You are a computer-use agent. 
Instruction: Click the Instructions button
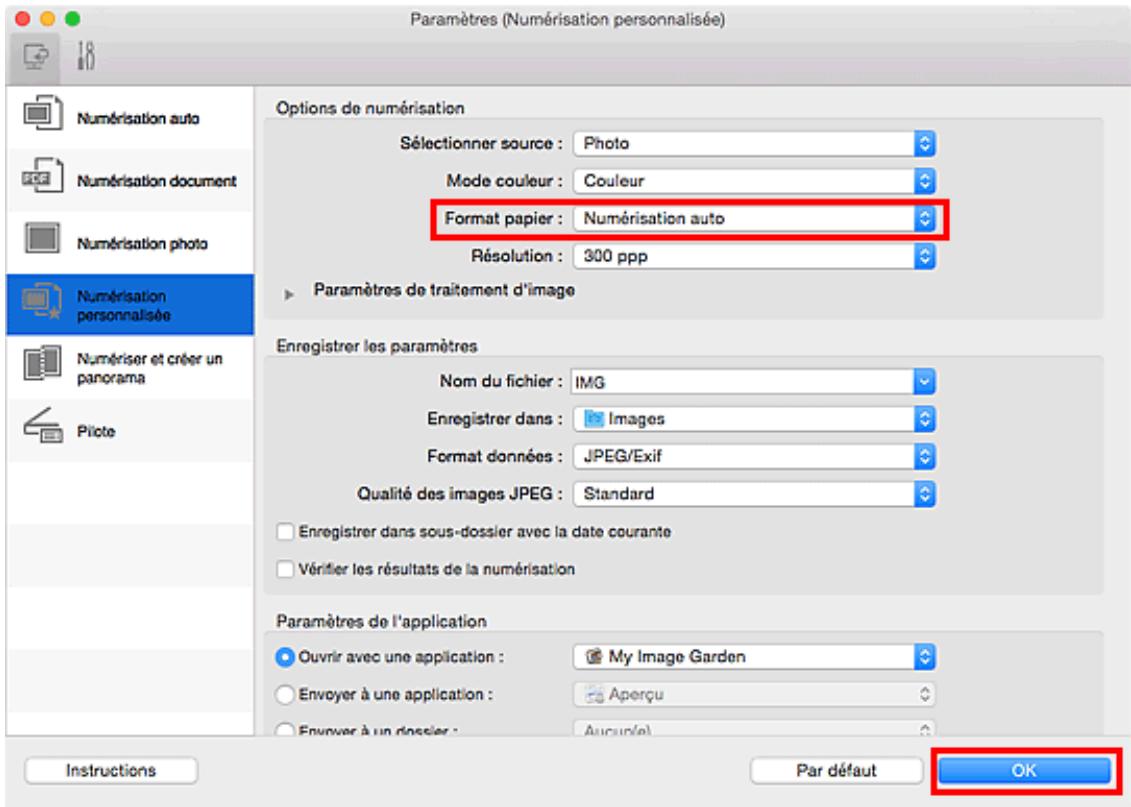pos(110,770)
